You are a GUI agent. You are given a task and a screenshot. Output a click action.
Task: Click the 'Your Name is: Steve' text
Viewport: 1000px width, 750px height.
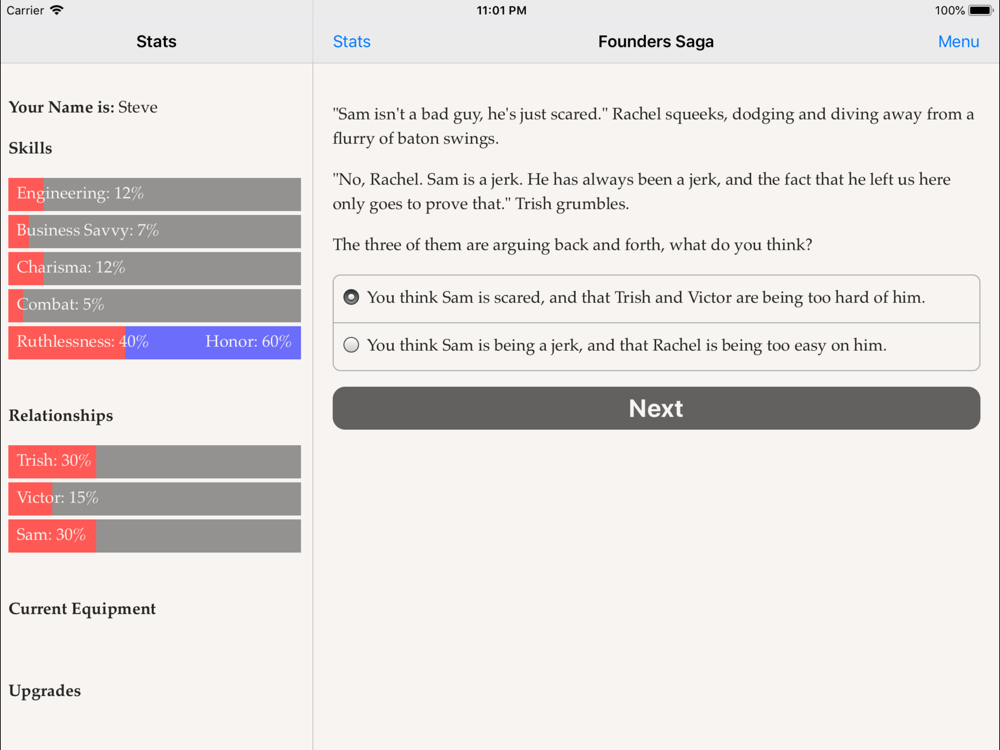coord(83,107)
